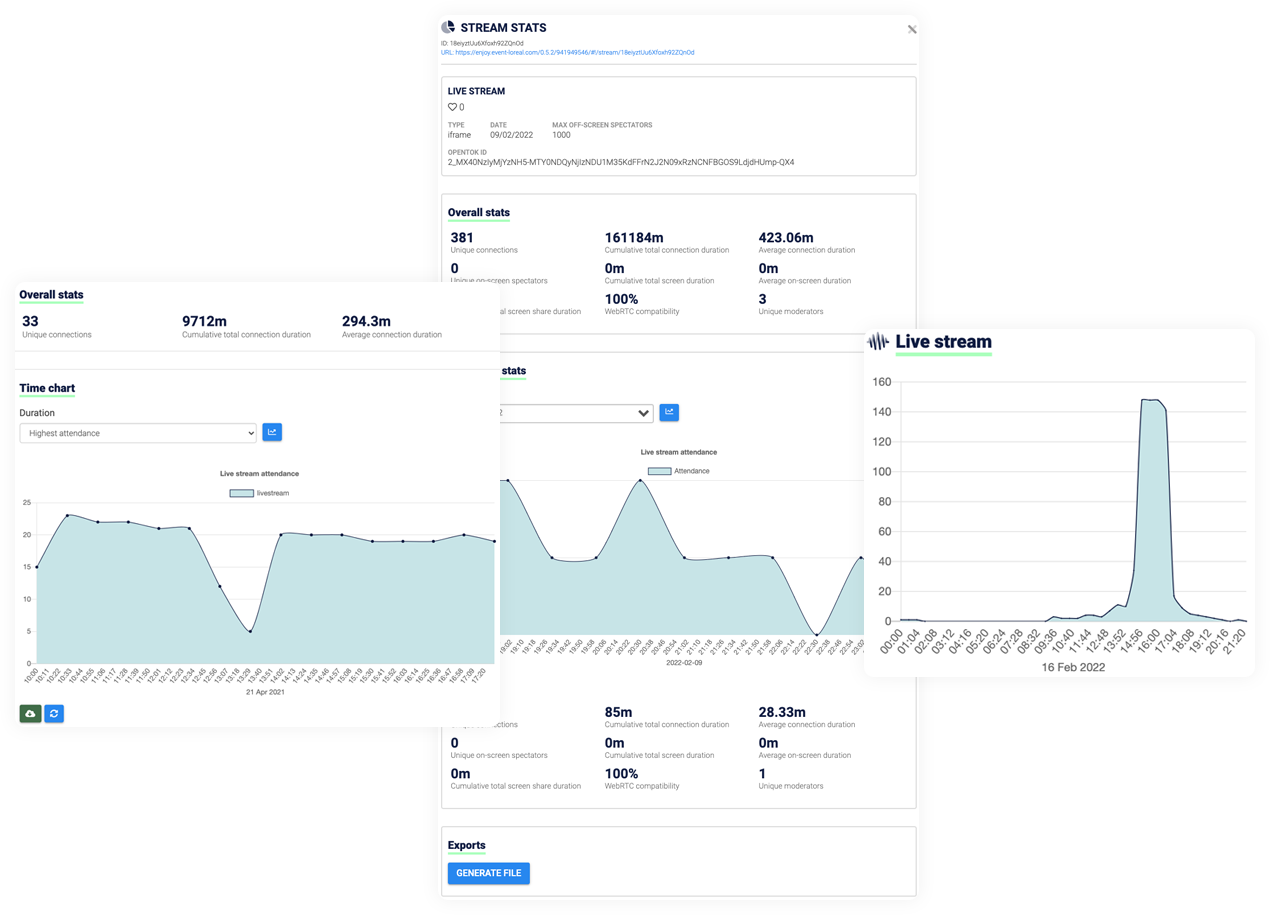1270x915 pixels.
Task: Click the 28.33m average connection value
Action: point(782,712)
